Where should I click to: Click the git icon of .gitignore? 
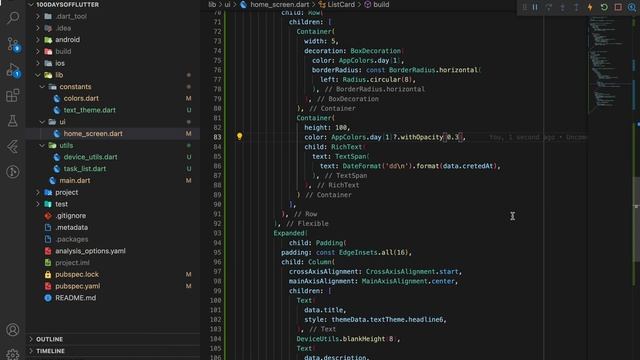pyautogui.click(x=48, y=216)
